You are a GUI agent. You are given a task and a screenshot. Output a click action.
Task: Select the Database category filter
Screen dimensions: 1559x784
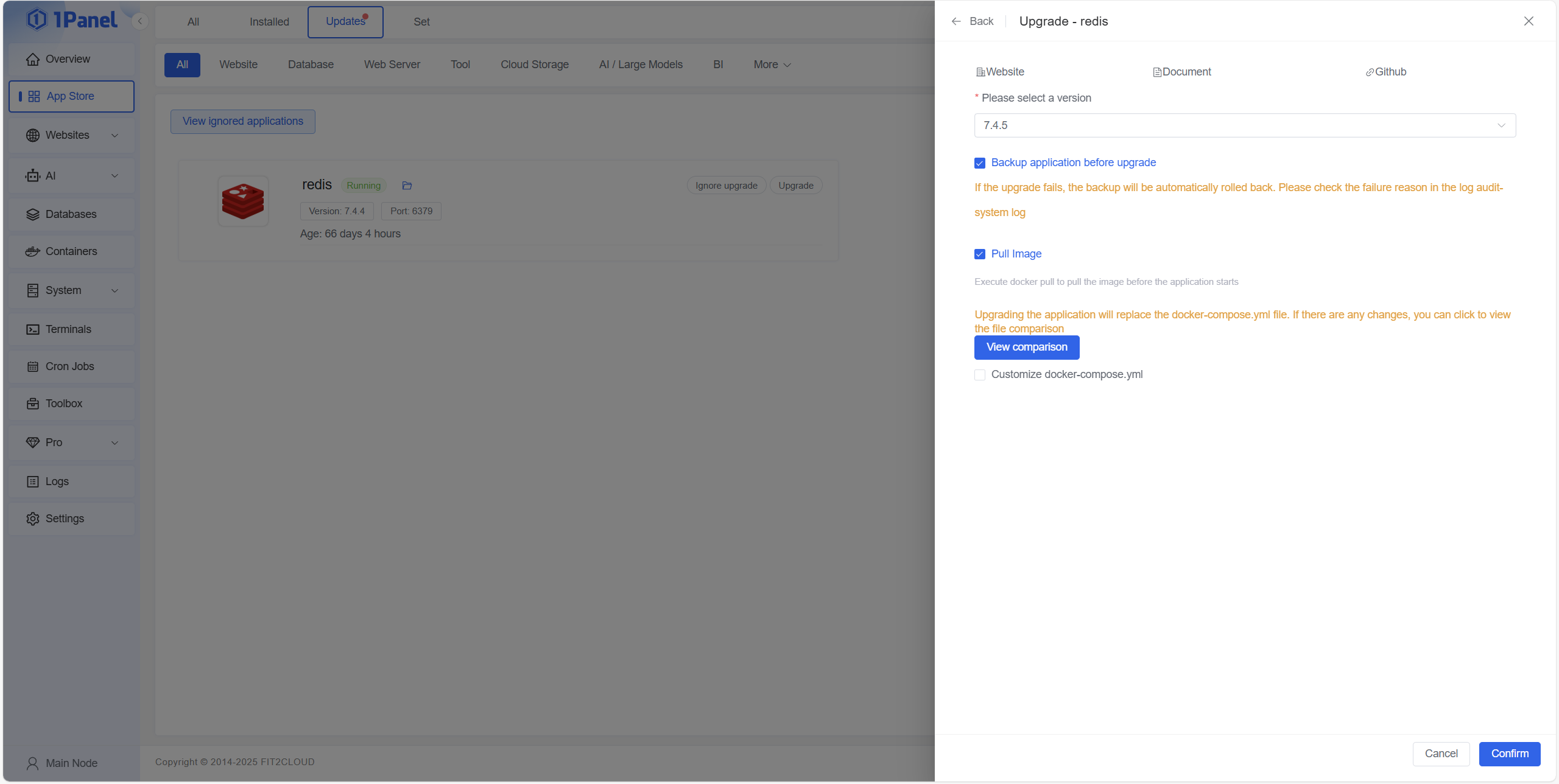[x=311, y=65]
